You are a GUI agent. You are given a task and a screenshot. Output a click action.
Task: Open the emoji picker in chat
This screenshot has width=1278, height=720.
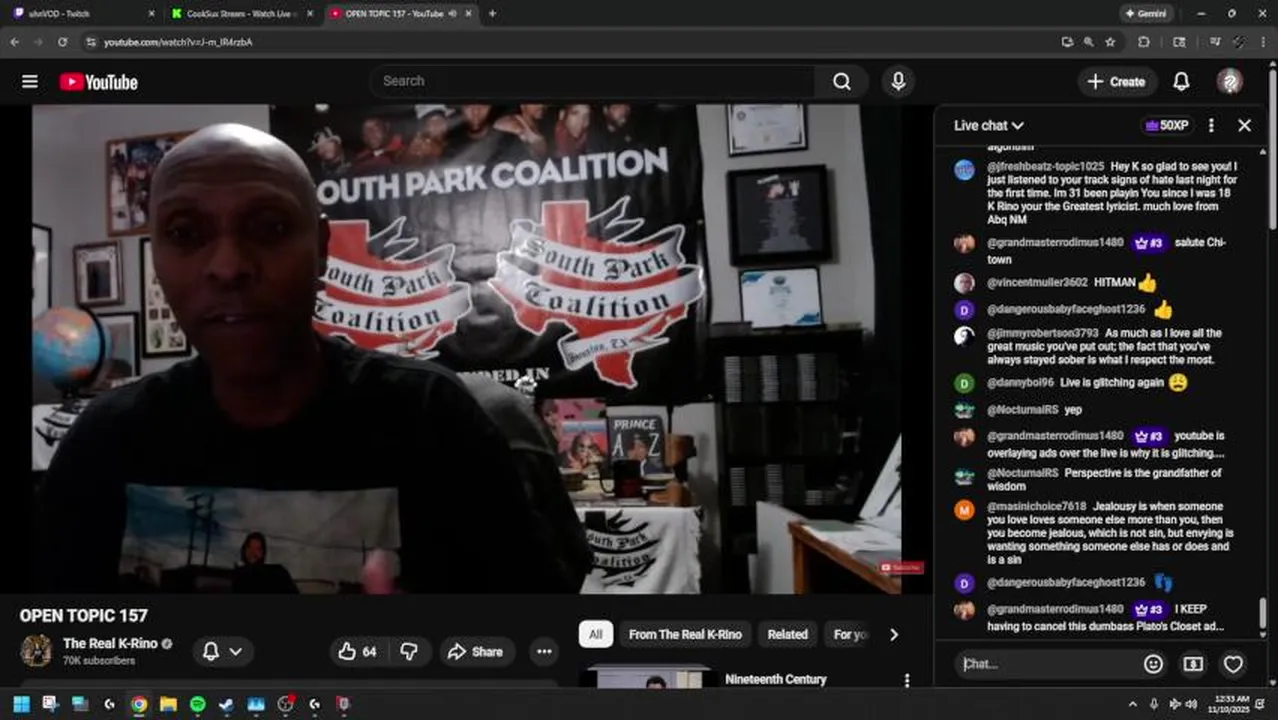(x=1153, y=663)
